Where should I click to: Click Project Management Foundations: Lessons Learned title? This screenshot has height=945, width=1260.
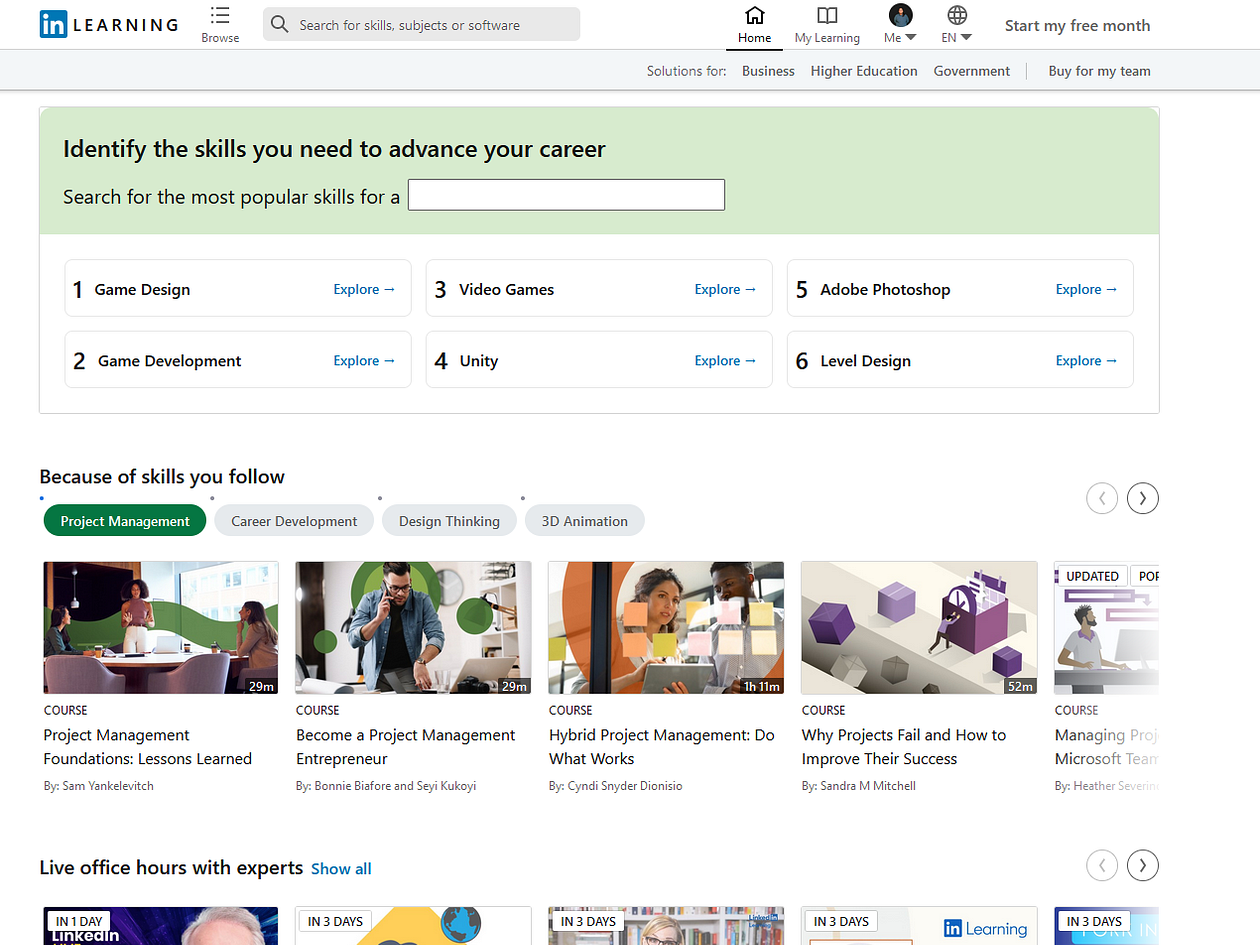[x=148, y=747]
